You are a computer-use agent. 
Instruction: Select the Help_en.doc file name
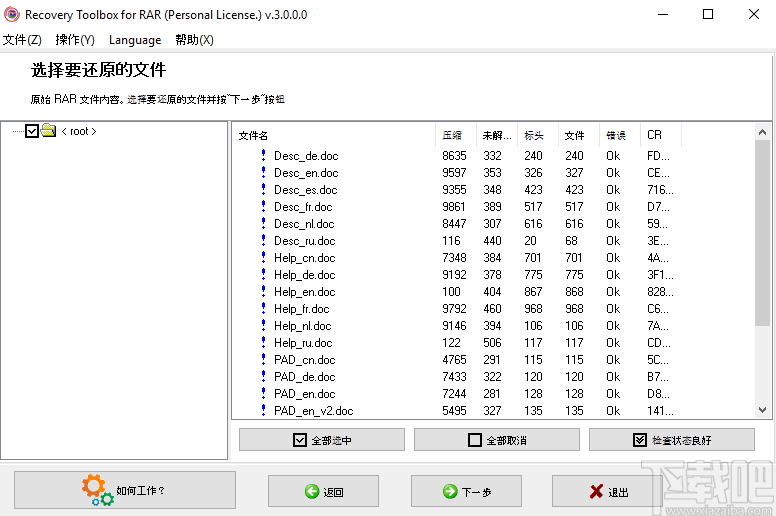point(304,292)
